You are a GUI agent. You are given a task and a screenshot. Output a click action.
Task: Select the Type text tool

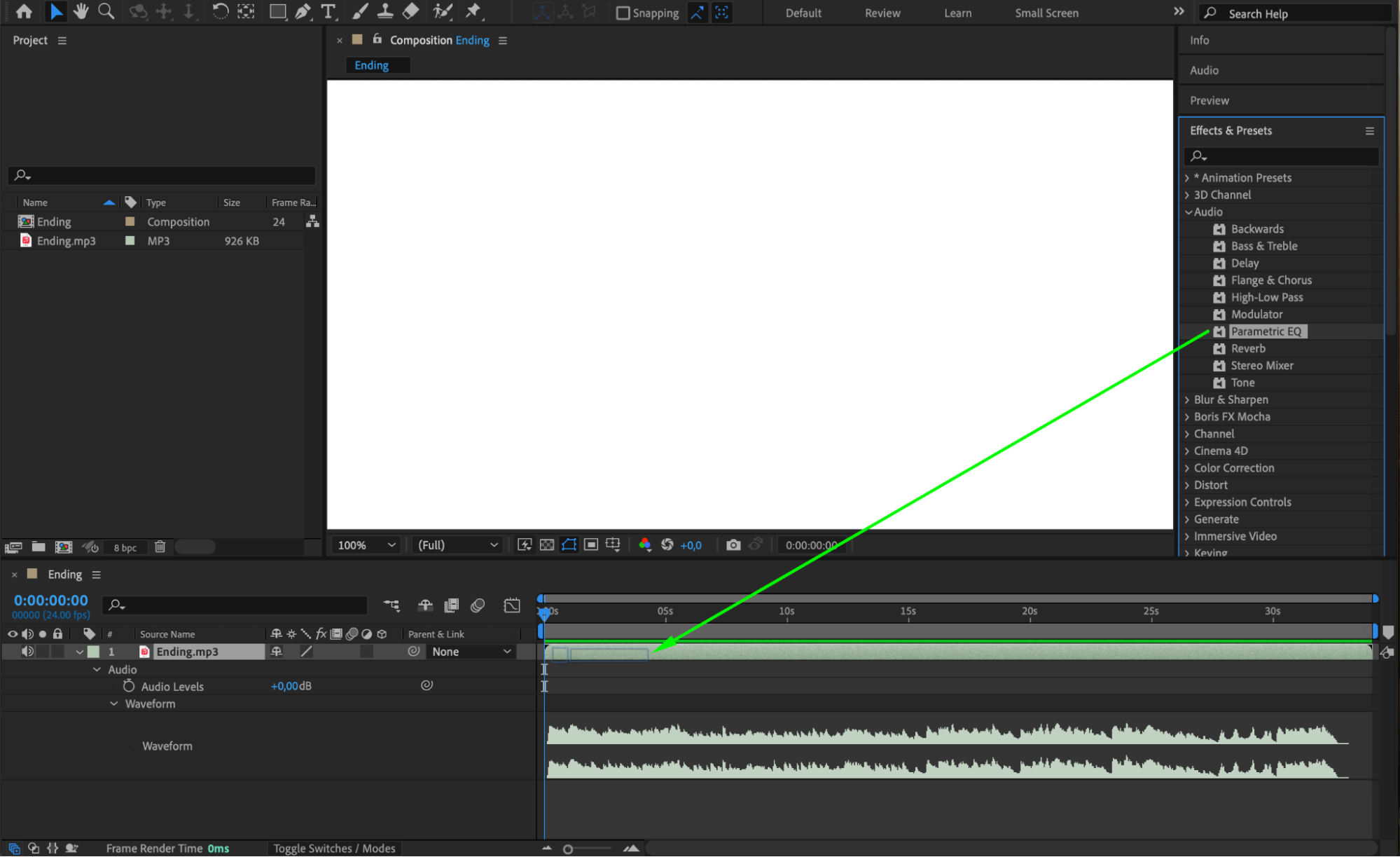point(328,11)
